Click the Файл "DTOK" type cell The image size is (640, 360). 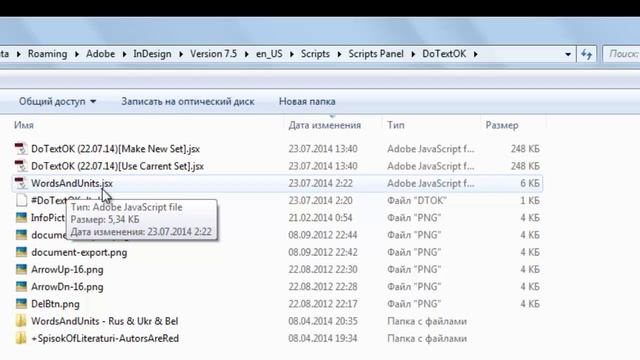pyautogui.click(x=417, y=200)
